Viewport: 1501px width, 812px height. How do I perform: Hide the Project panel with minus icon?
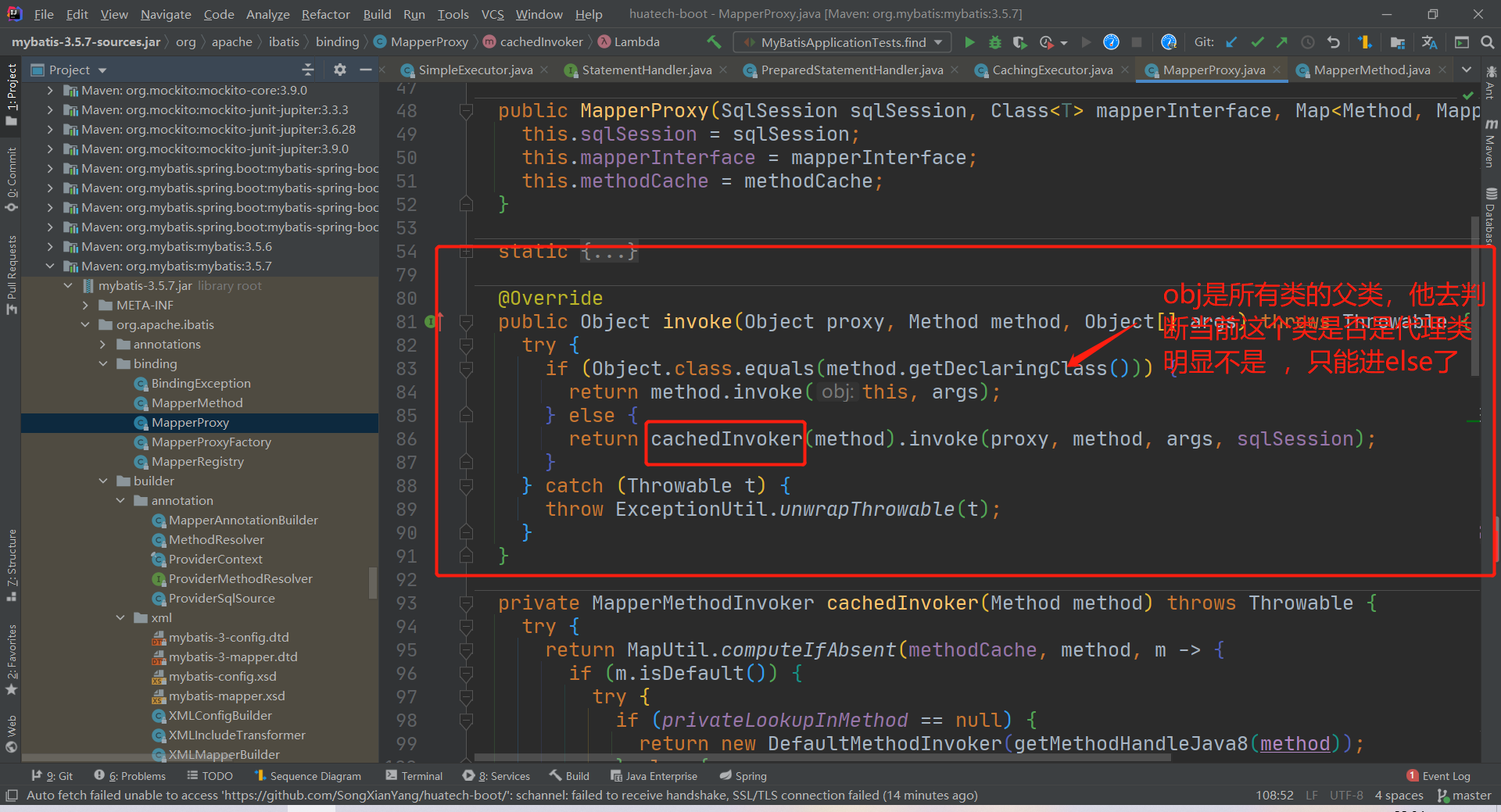tap(365, 70)
